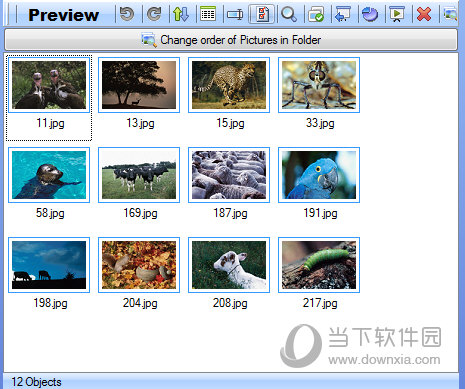Click the windows with green checkmark icon
Image resolution: width=465 pixels, height=389 pixels.
pyautogui.click(x=316, y=15)
